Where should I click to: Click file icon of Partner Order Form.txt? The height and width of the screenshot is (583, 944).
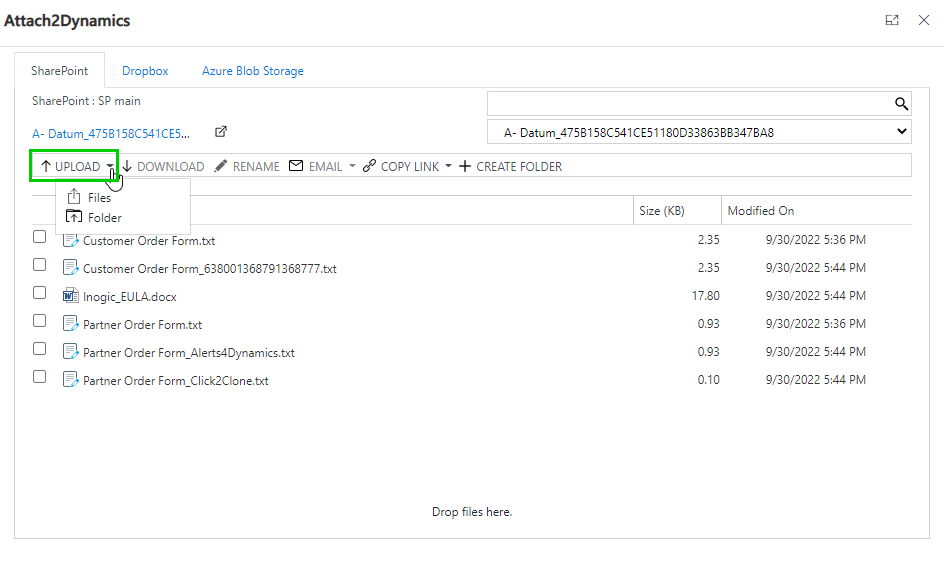click(x=70, y=323)
